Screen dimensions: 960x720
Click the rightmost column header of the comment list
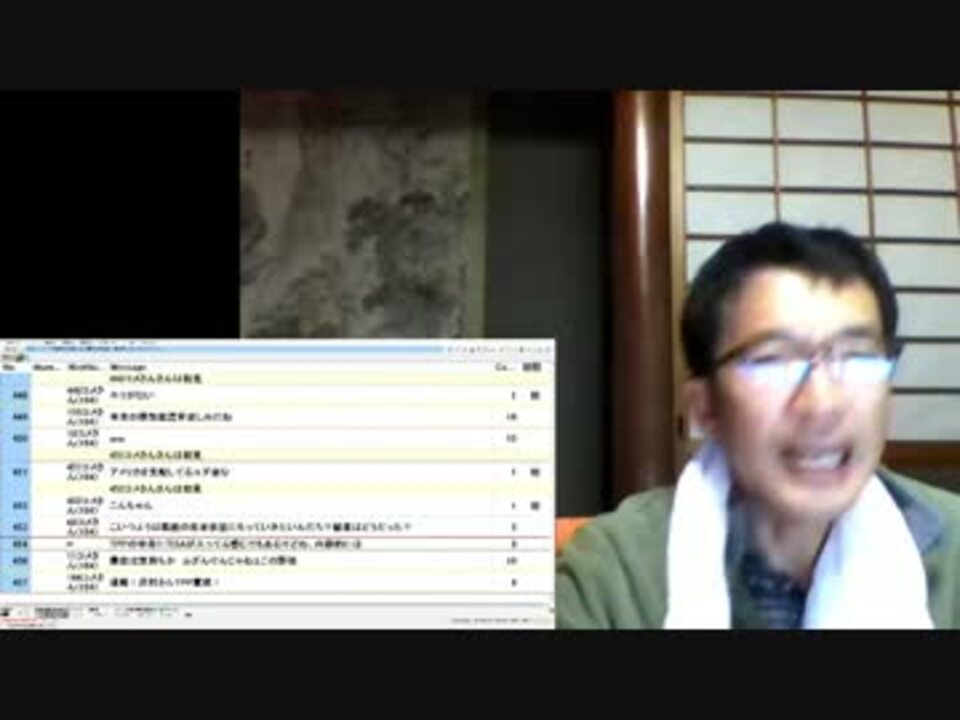[532, 367]
